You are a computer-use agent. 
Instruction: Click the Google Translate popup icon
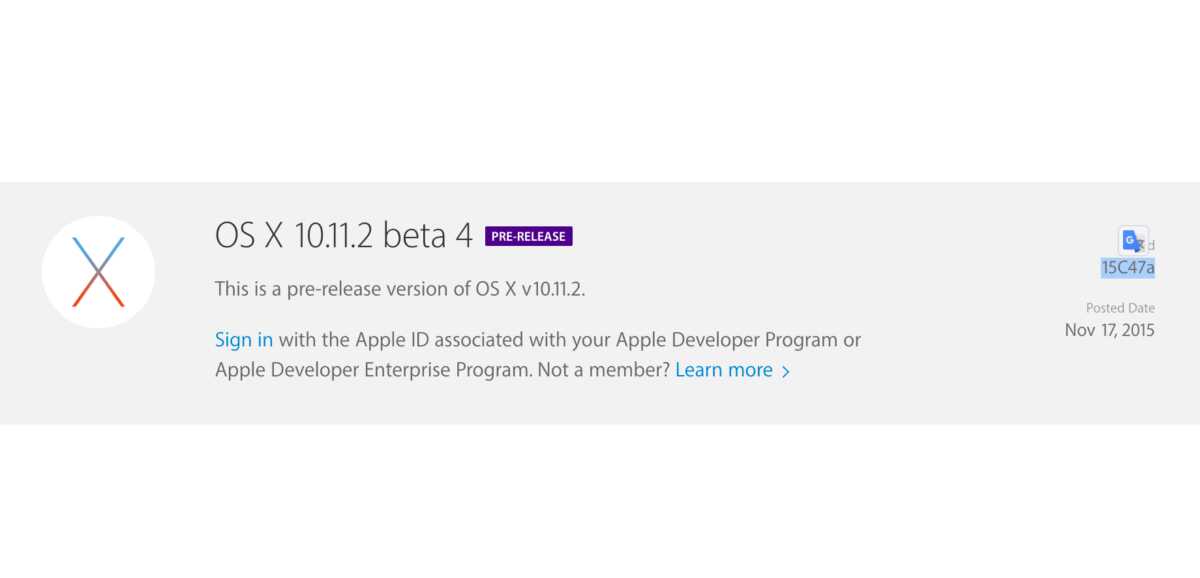[1132, 240]
